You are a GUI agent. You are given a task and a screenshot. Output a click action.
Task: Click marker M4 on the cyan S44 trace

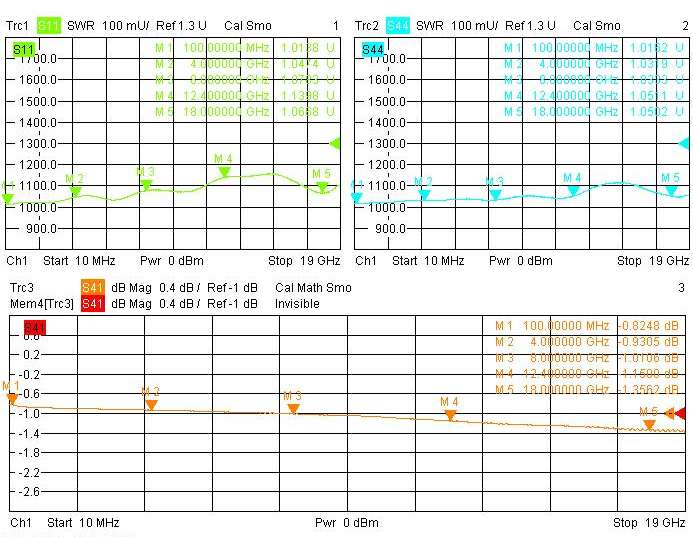point(572,190)
